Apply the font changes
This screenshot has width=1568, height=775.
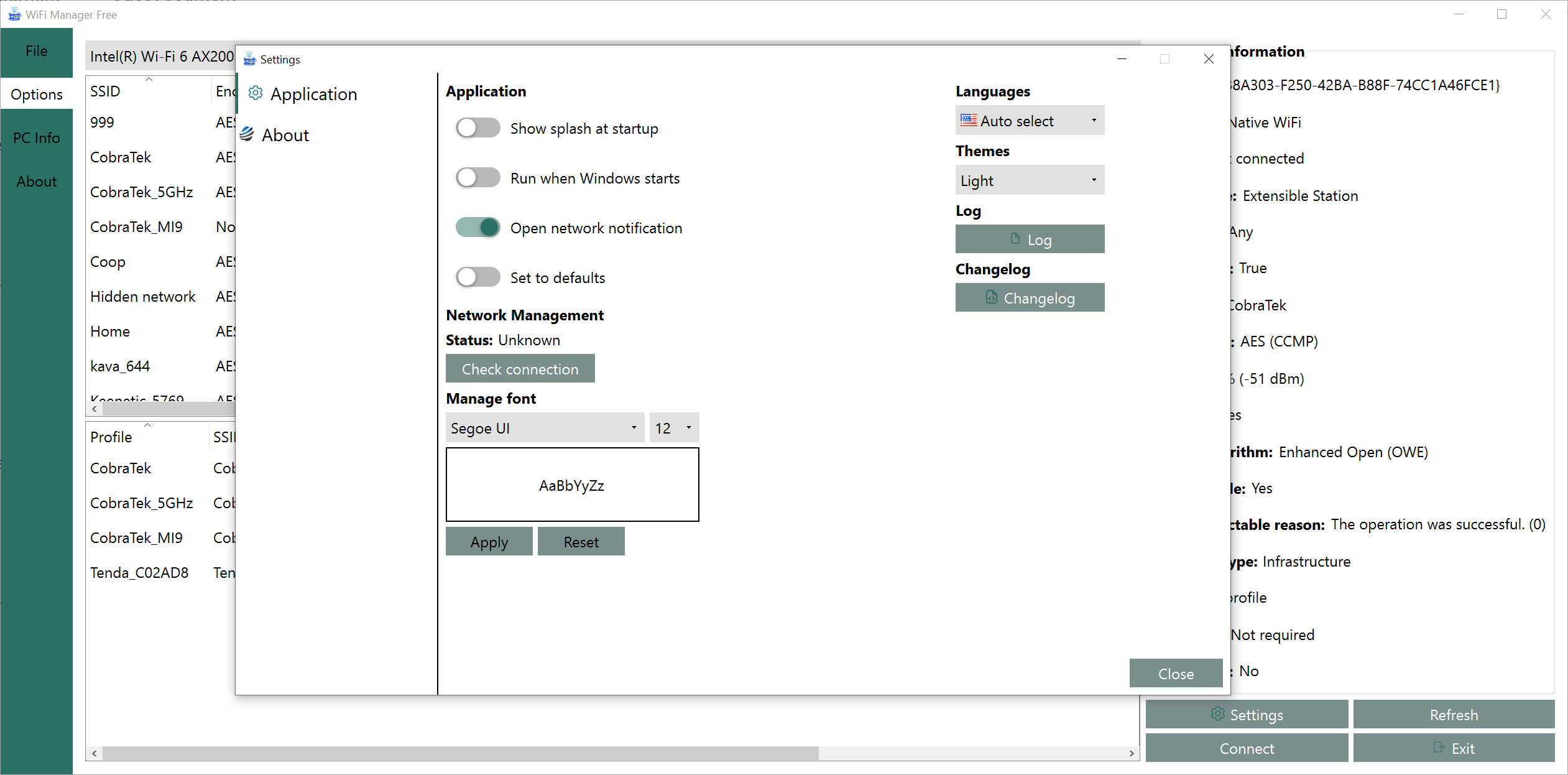pyautogui.click(x=489, y=541)
